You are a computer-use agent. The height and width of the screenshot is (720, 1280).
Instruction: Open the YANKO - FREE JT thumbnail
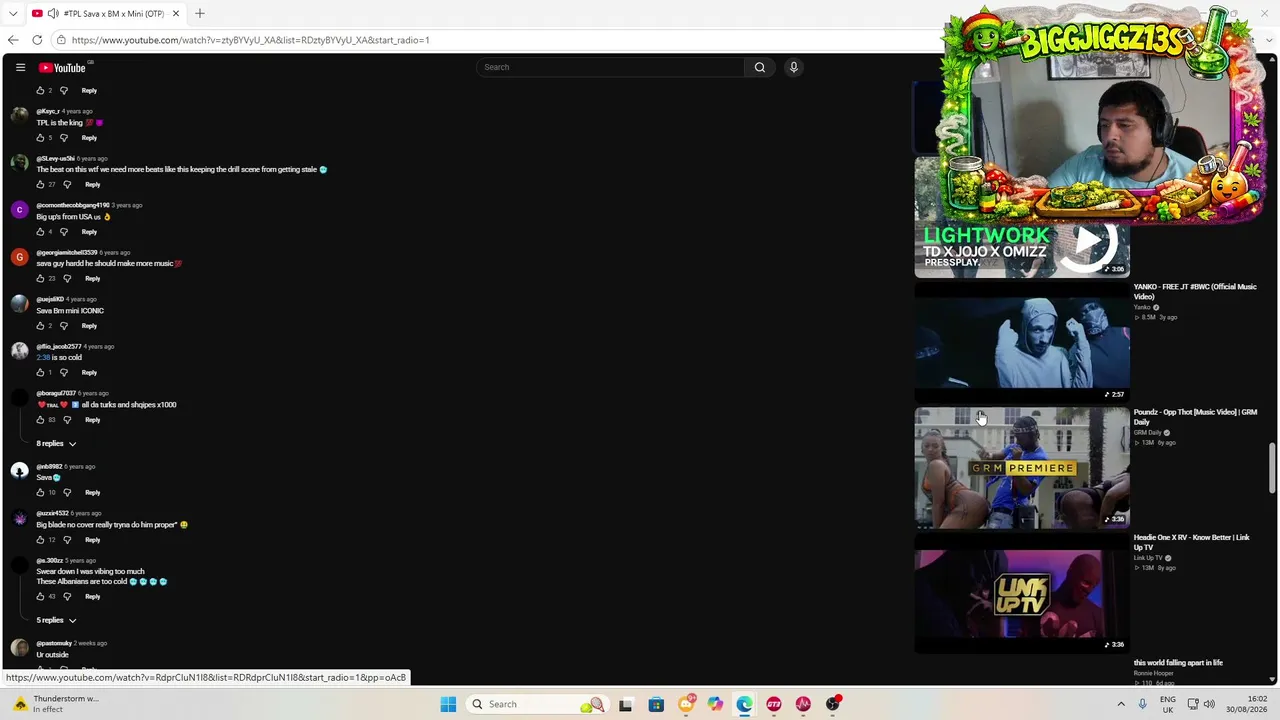[1022, 342]
